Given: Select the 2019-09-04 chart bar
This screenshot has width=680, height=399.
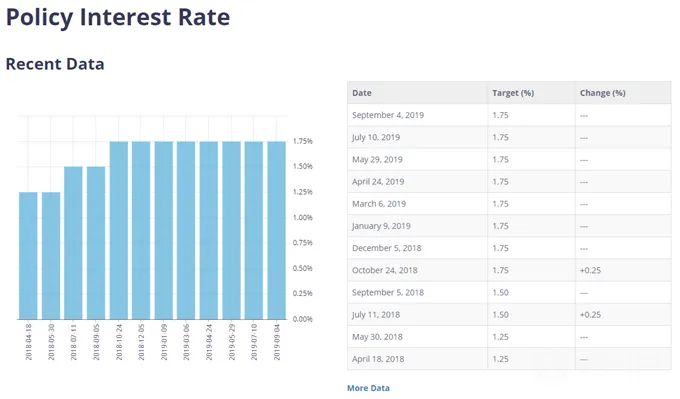Looking at the screenshot, I should (x=277, y=230).
